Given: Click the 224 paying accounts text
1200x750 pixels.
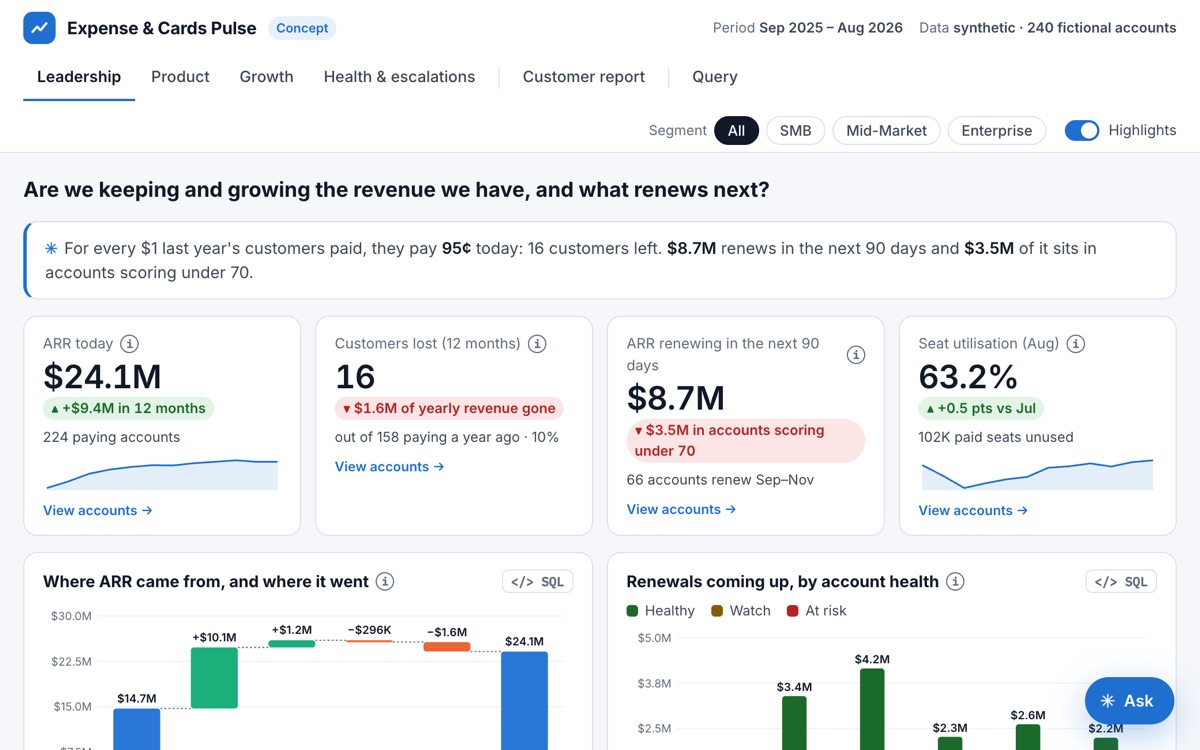Looking at the screenshot, I should tap(112, 437).
